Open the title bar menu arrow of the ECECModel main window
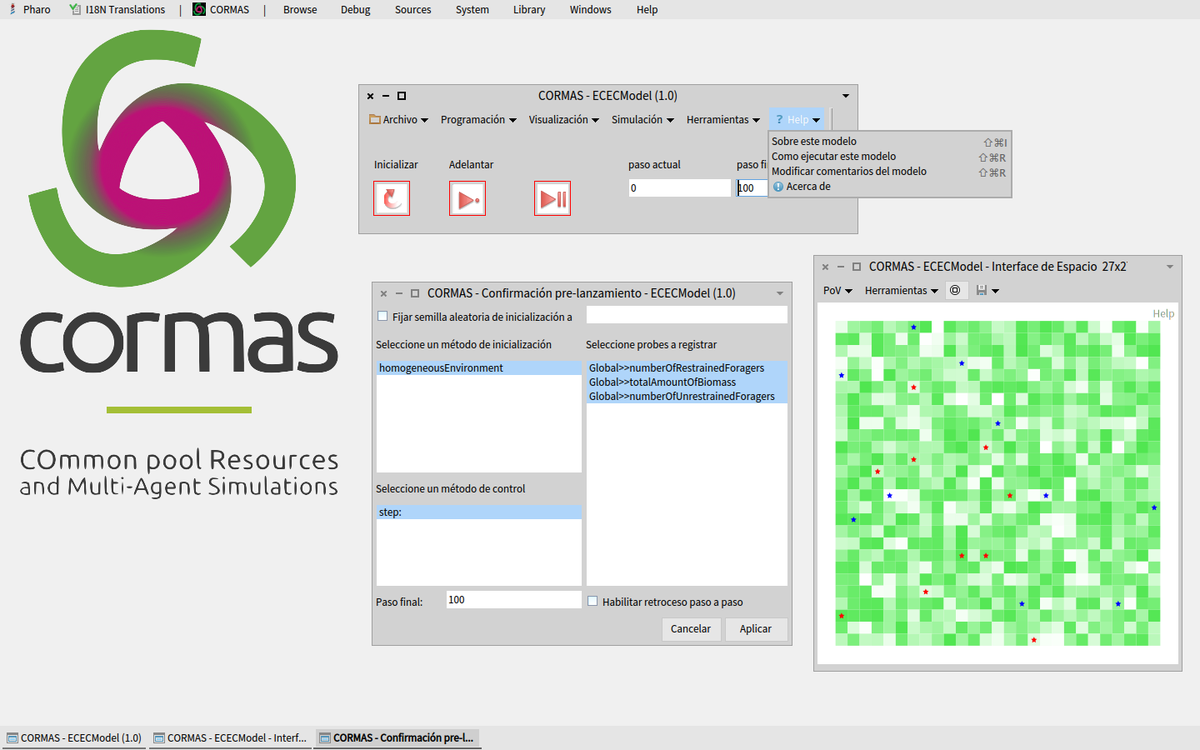 point(846,96)
